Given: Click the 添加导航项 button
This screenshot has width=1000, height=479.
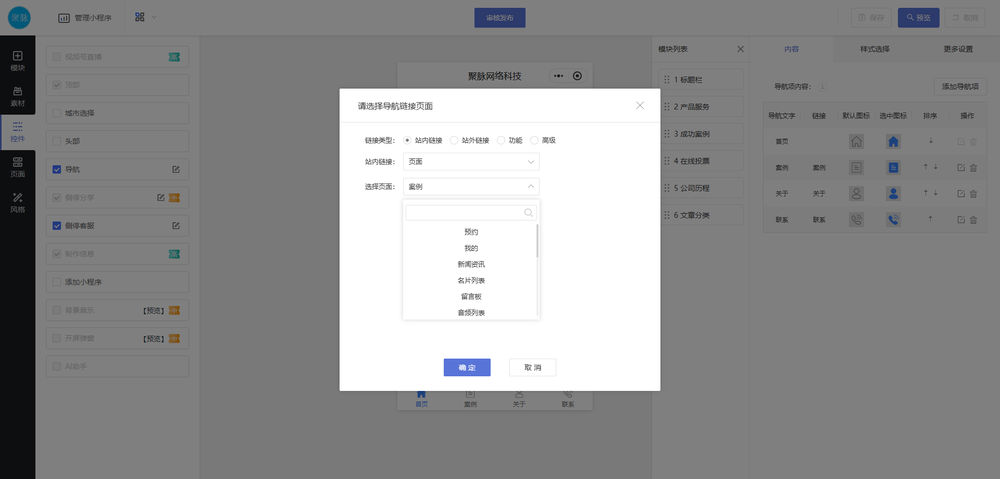Looking at the screenshot, I should (x=960, y=87).
